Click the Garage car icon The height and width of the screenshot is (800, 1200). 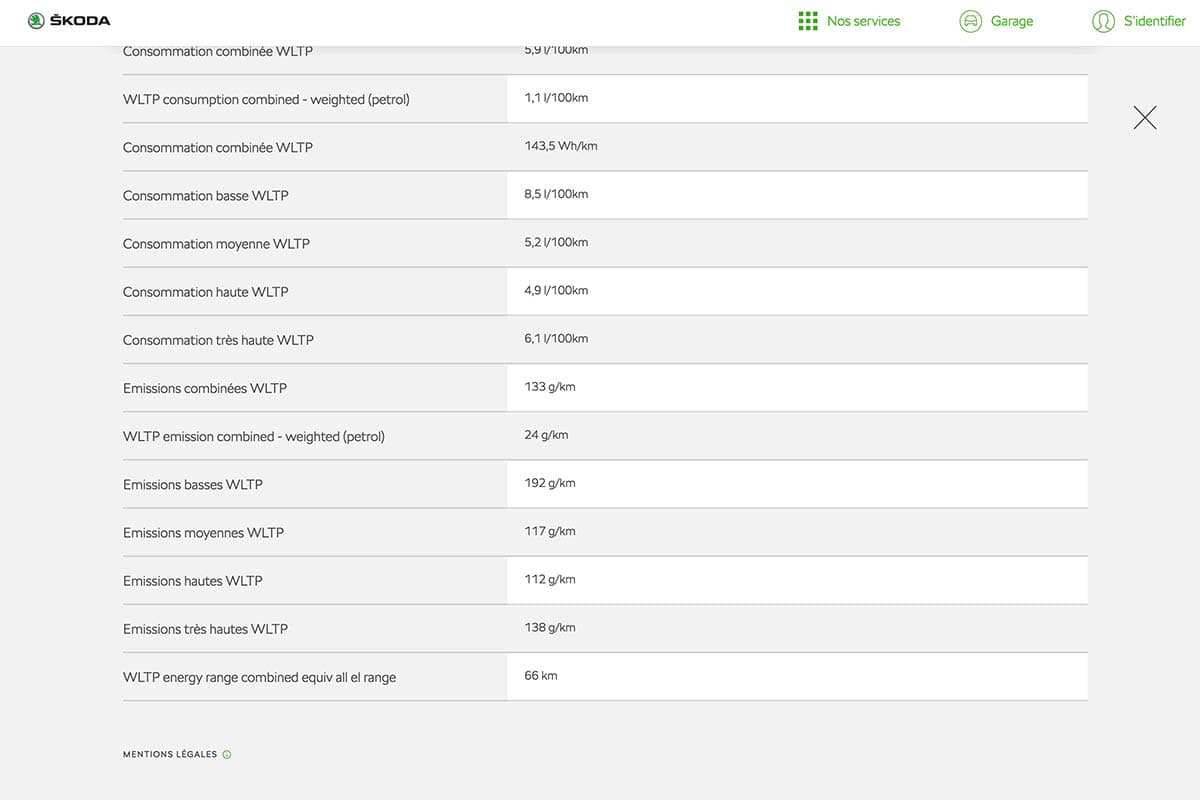tap(970, 21)
